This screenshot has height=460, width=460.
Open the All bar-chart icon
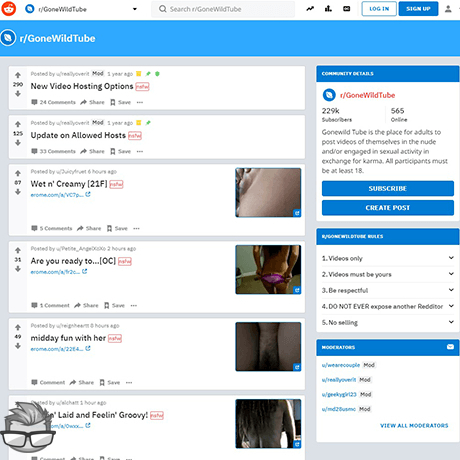[328, 9]
